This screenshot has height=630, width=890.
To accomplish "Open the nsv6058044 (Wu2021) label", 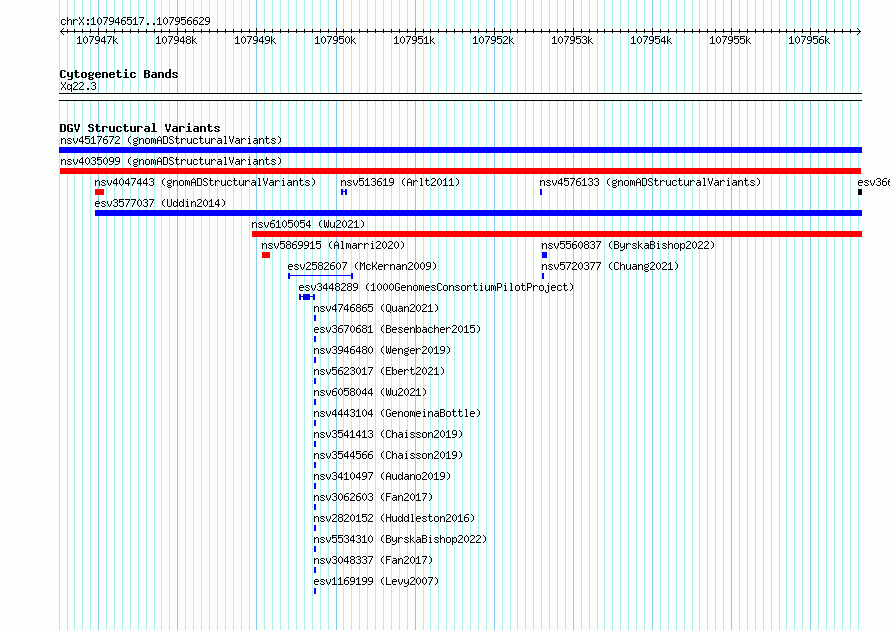I will click(x=370, y=392).
